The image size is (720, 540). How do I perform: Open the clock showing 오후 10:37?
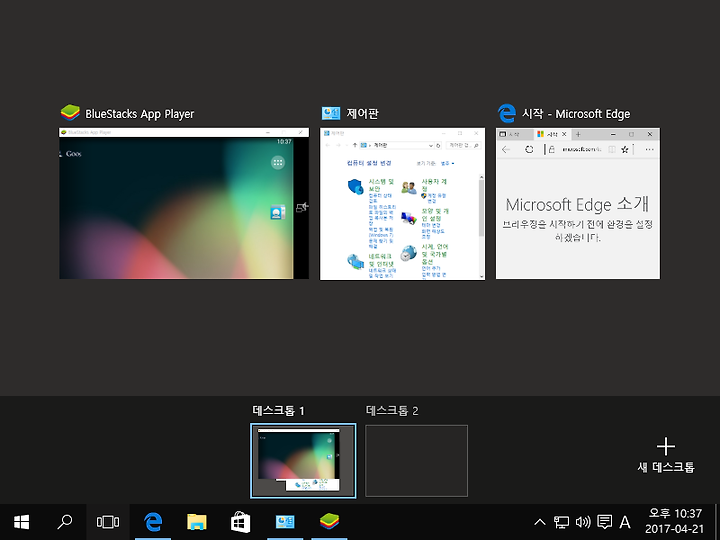tap(675, 522)
